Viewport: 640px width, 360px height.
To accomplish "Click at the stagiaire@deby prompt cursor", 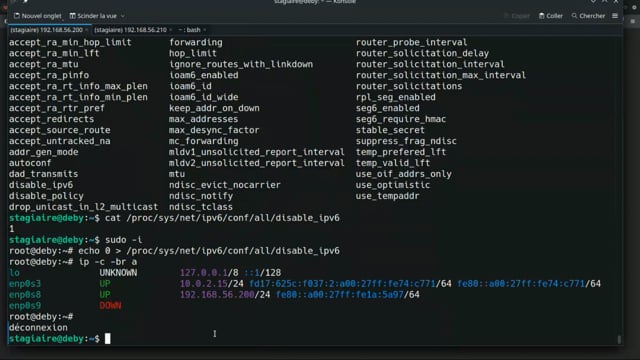I will click(108, 339).
